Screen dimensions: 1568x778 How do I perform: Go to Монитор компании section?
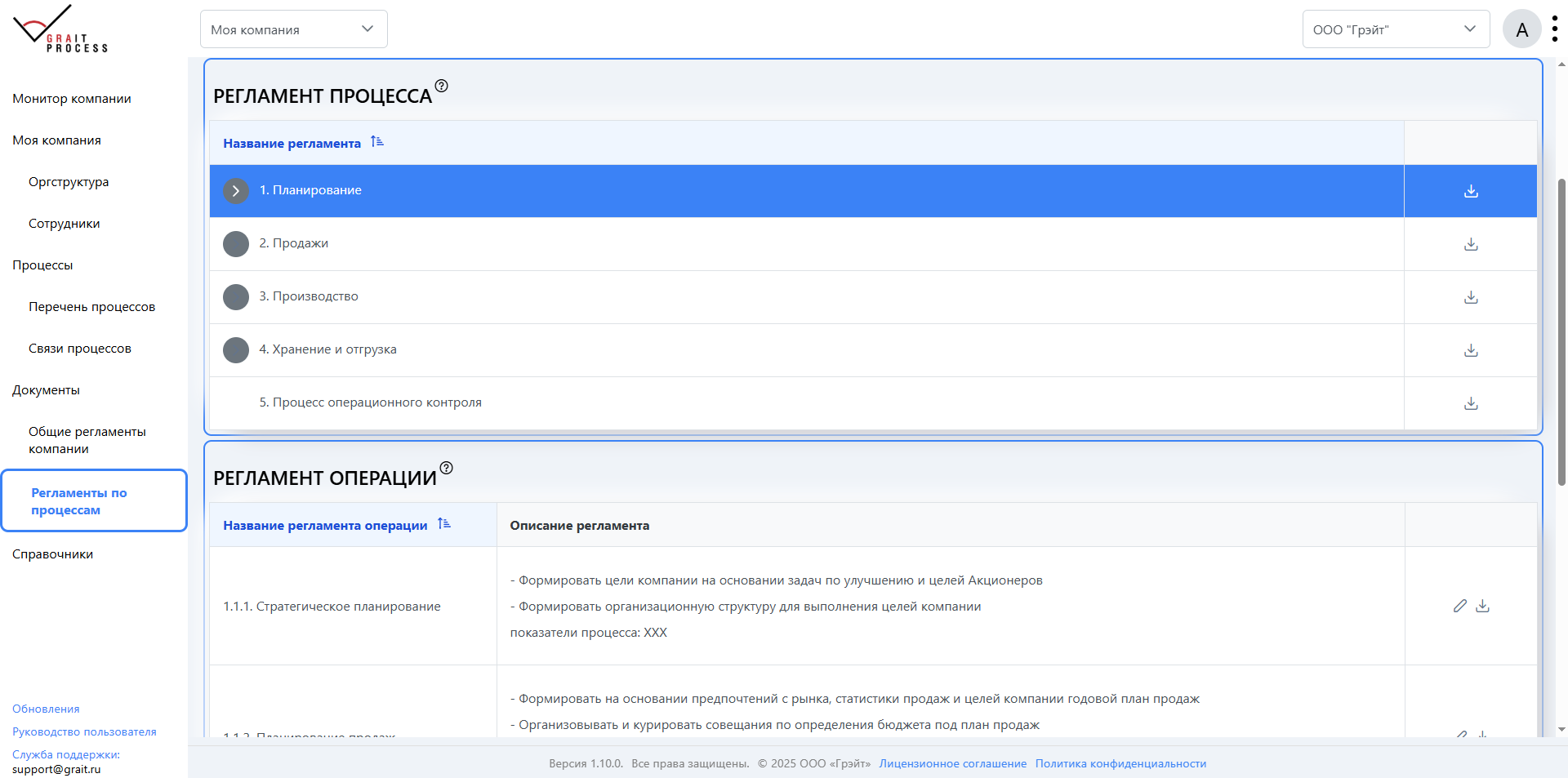72,98
